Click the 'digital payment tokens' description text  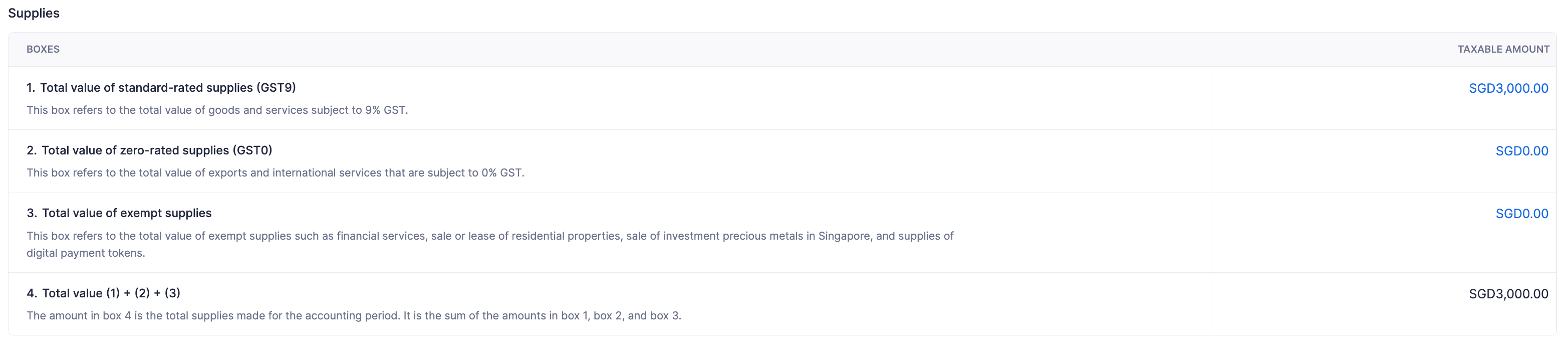click(x=85, y=253)
